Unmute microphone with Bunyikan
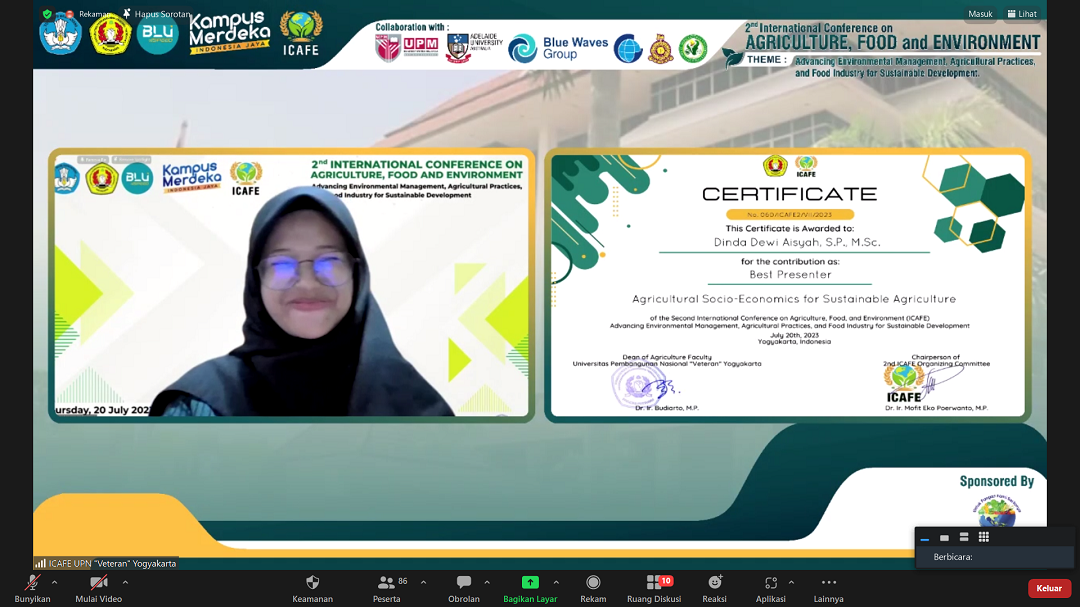 pos(32,589)
